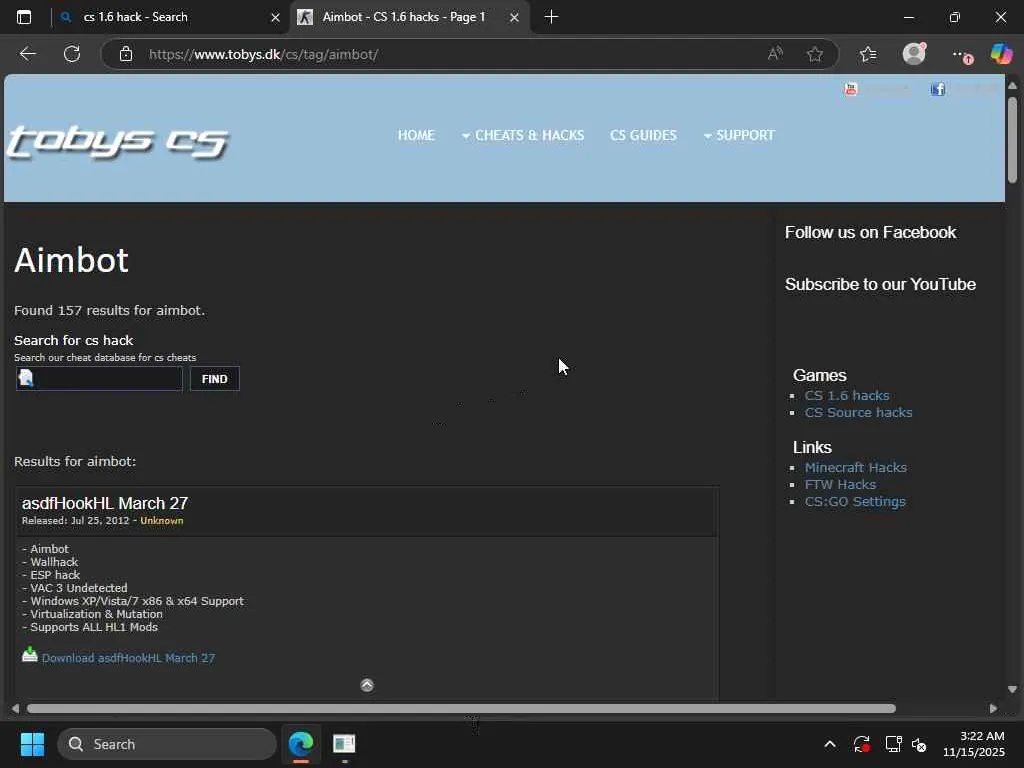The height and width of the screenshot is (768, 1024).
Task: Open the CS Source hacks link
Action: coord(858,412)
